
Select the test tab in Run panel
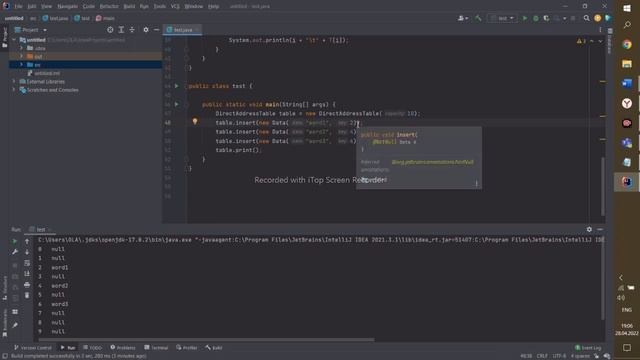click(40, 229)
